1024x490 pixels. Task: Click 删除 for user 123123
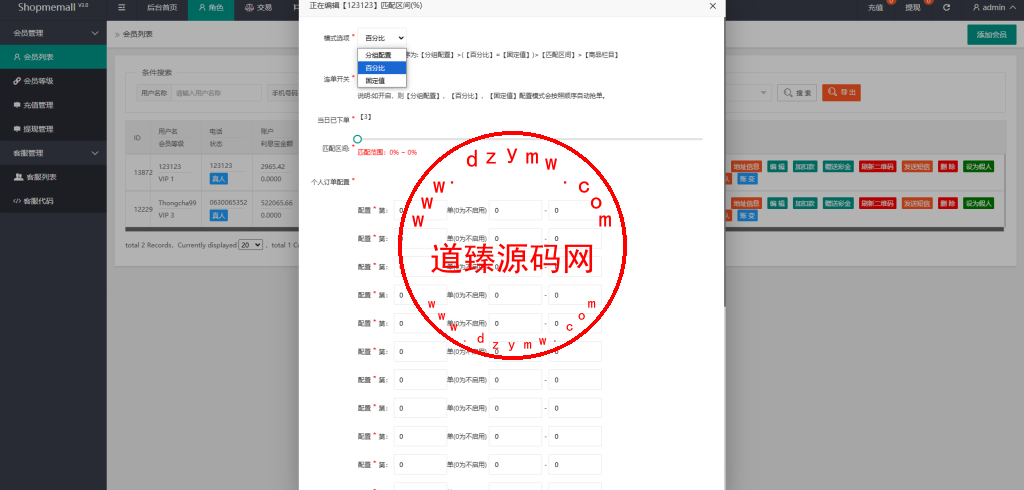(948, 167)
